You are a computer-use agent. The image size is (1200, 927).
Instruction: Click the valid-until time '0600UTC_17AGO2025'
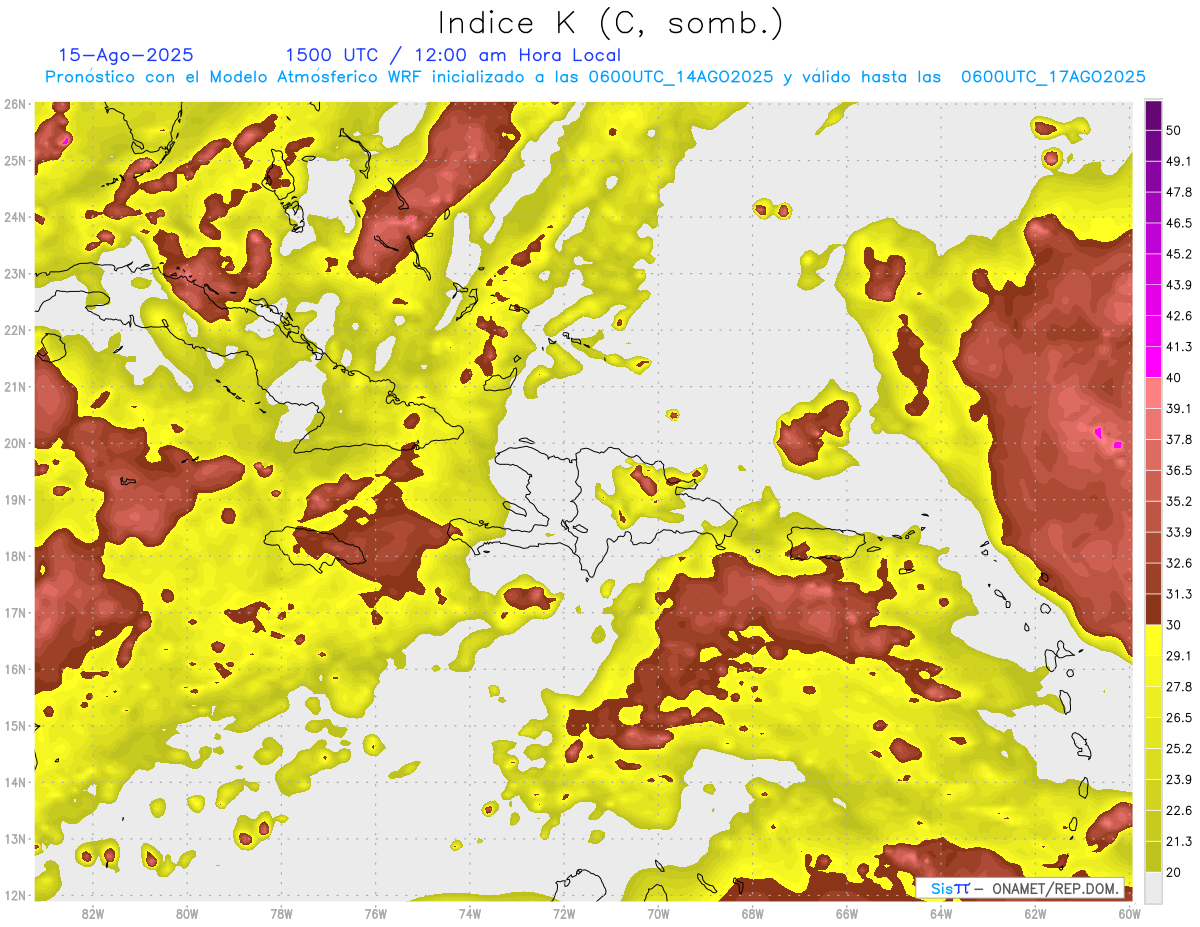(x=1053, y=77)
